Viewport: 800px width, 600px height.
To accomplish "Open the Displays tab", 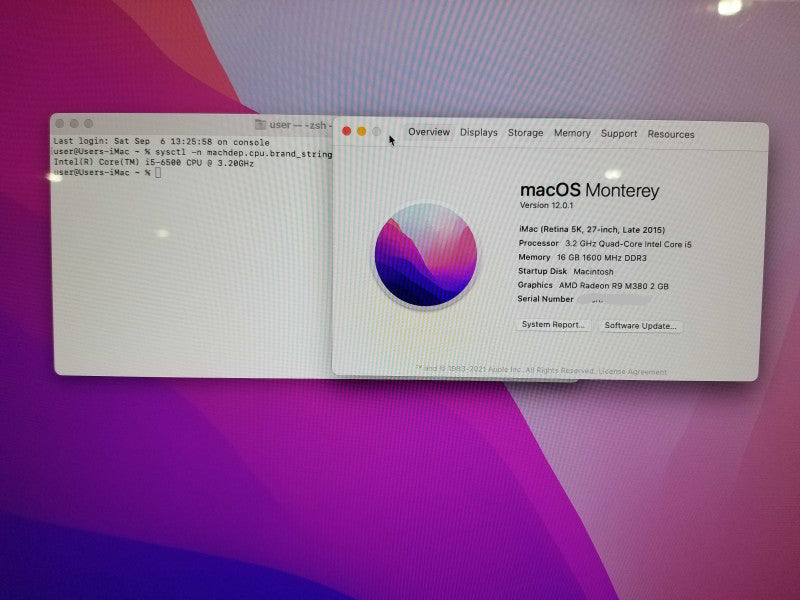I will click(x=479, y=133).
